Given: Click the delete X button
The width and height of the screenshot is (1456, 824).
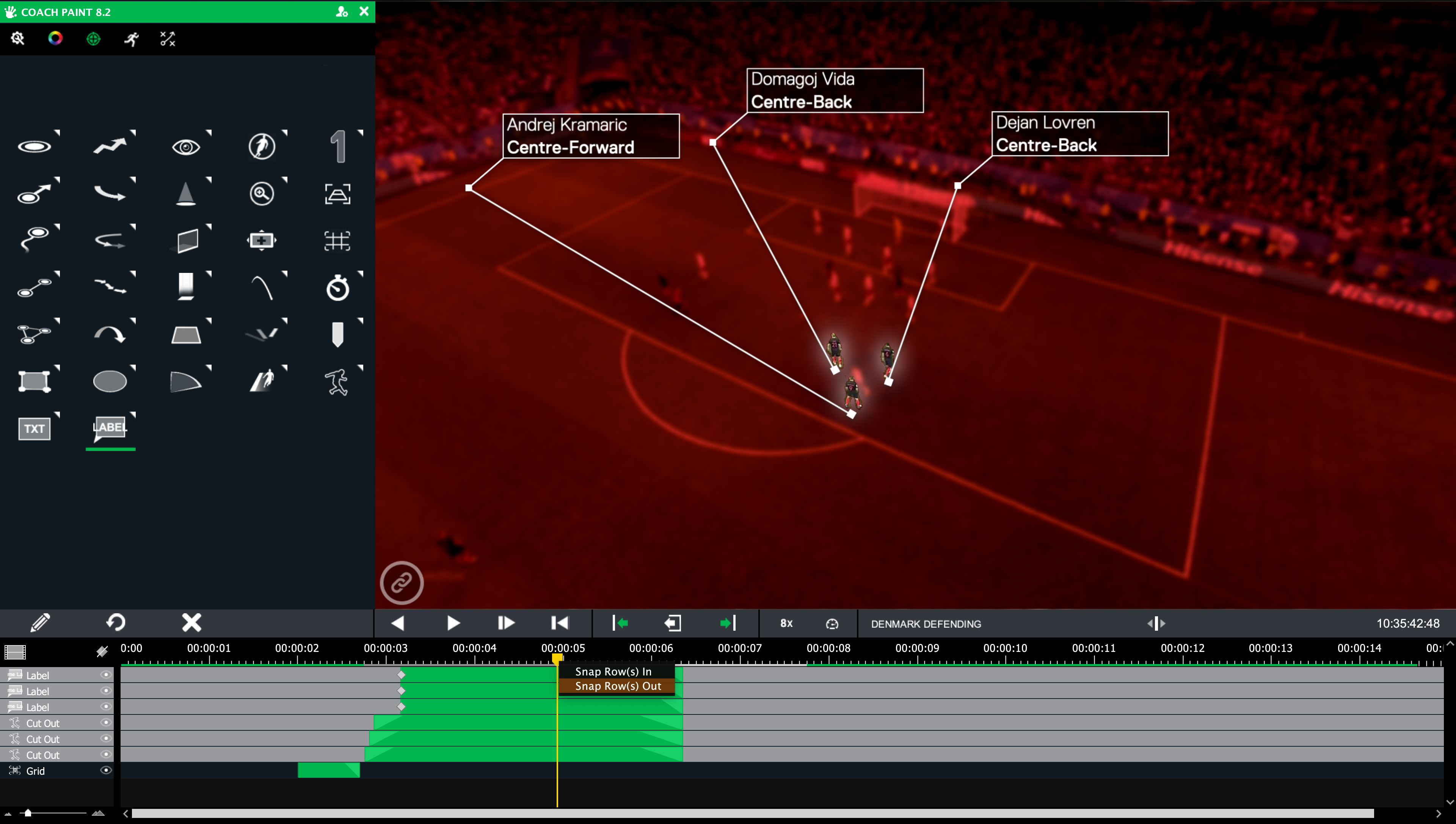Looking at the screenshot, I should pos(191,622).
